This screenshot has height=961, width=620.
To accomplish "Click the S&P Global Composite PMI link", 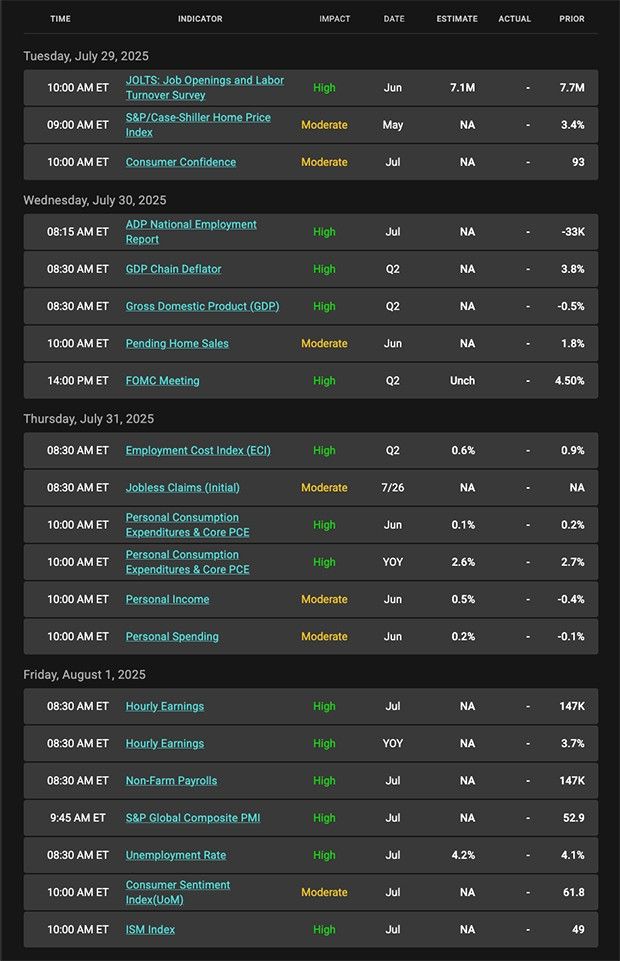I will (192, 817).
